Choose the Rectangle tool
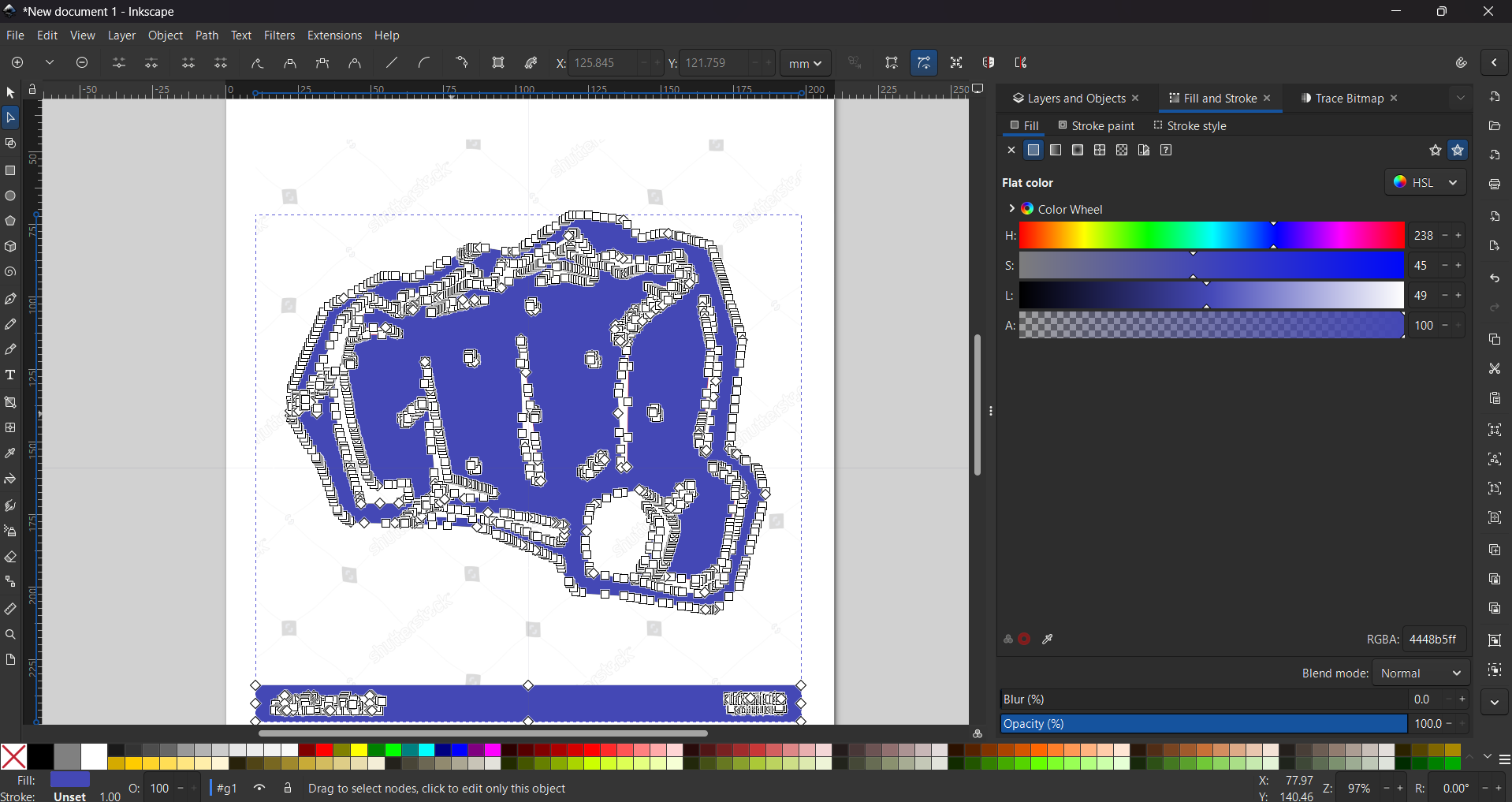The height and width of the screenshot is (802, 1512). pyautogui.click(x=10, y=170)
